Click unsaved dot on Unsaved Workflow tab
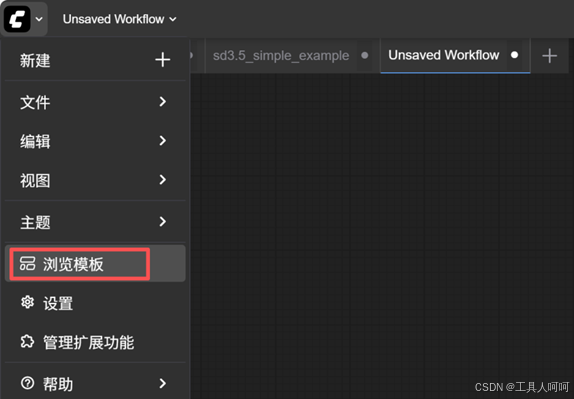This screenshot has height=399, width=574. coord(514,55)
